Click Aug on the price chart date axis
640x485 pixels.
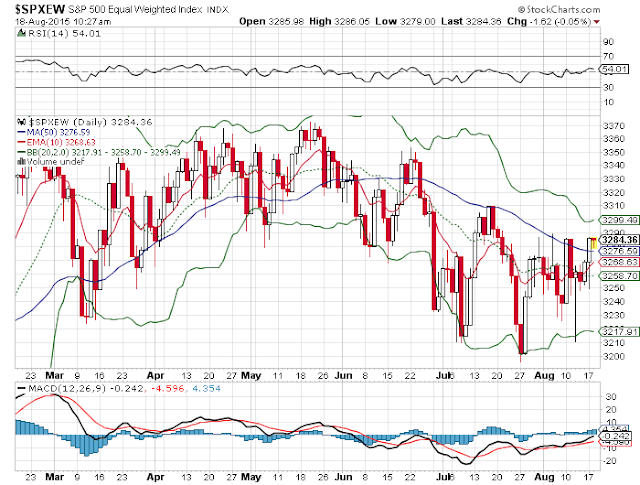pos(544,375)
